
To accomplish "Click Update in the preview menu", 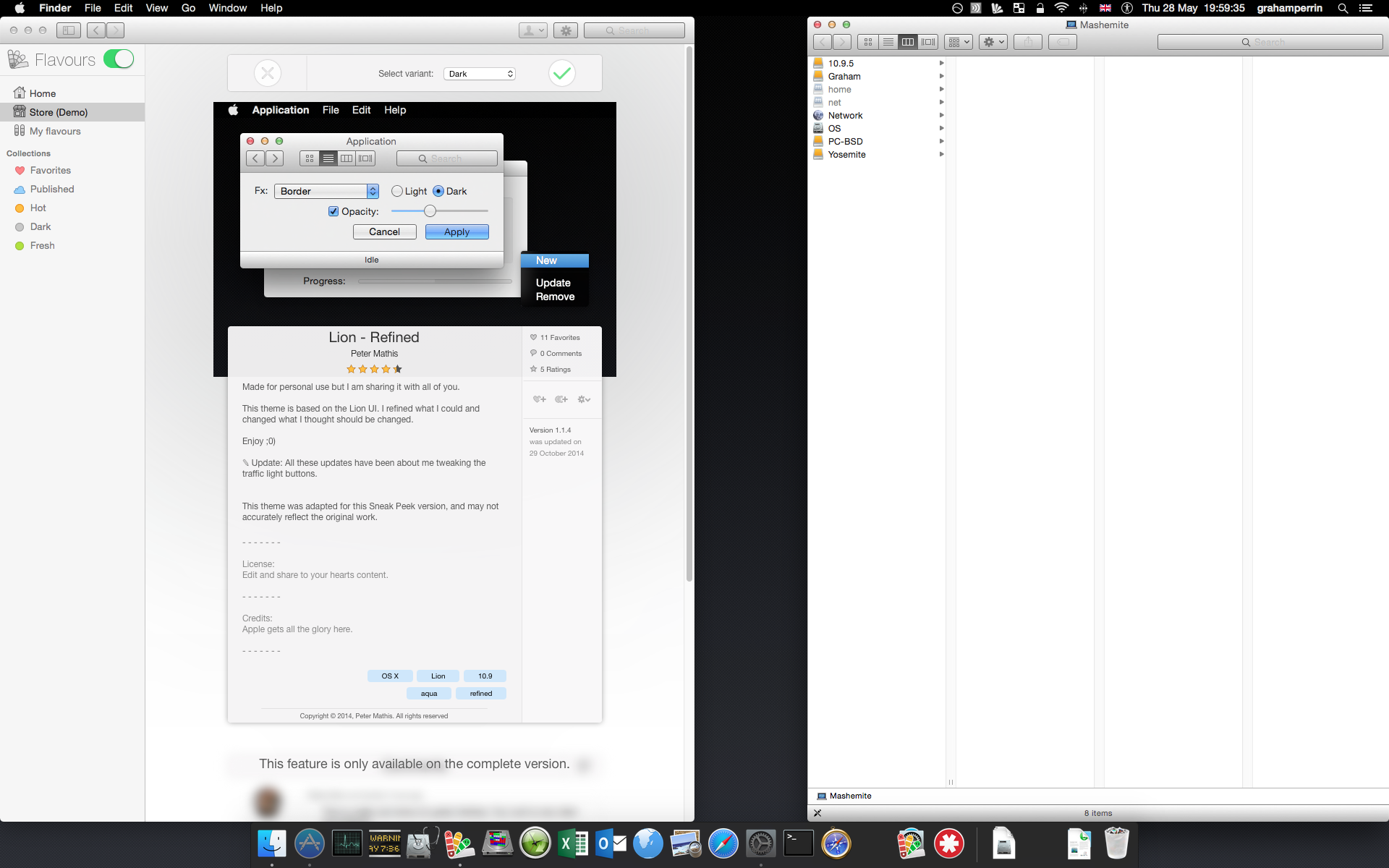I will 553,283.
